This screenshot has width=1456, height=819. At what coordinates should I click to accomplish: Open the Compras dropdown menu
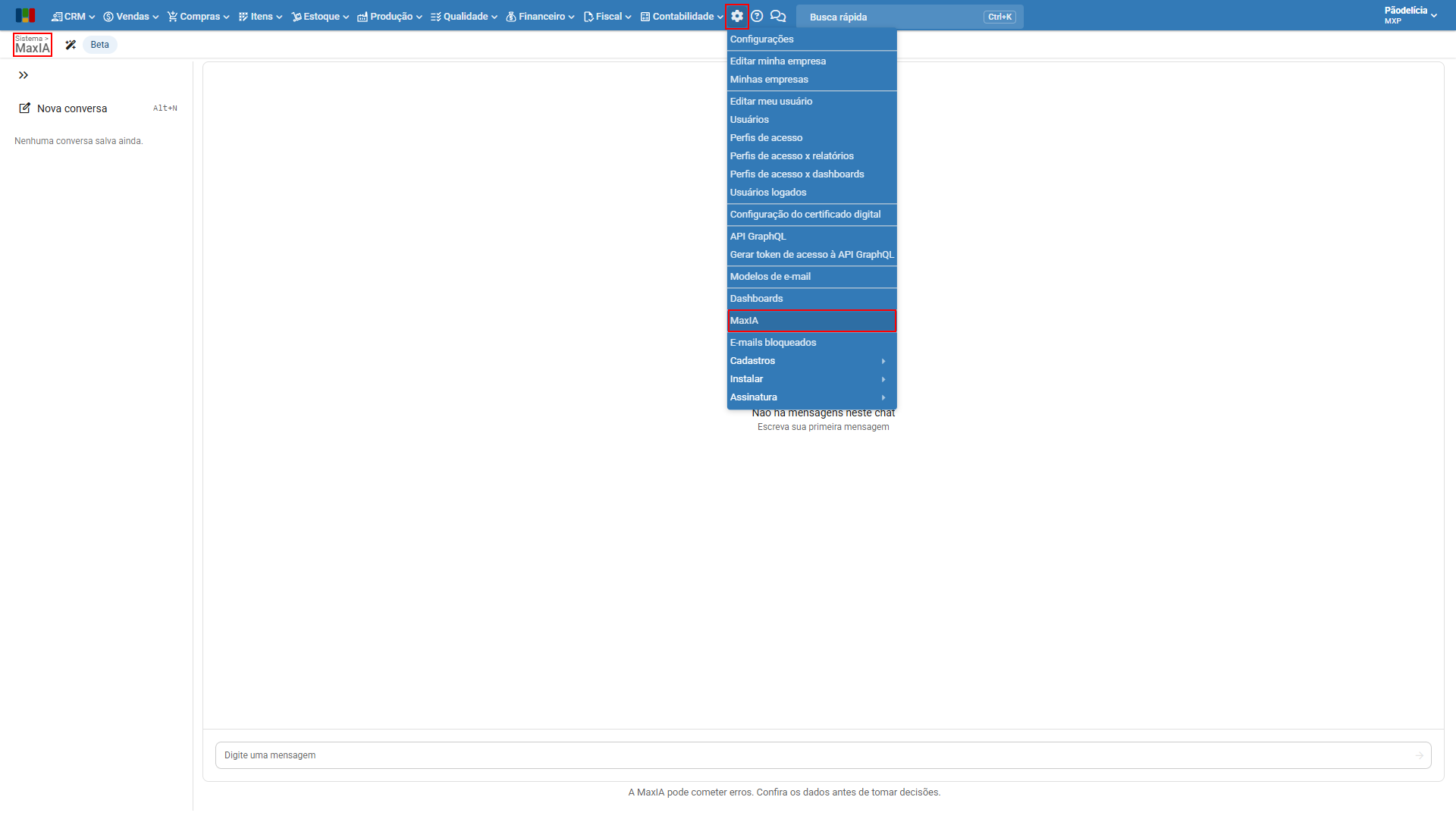tap(198, 16)
